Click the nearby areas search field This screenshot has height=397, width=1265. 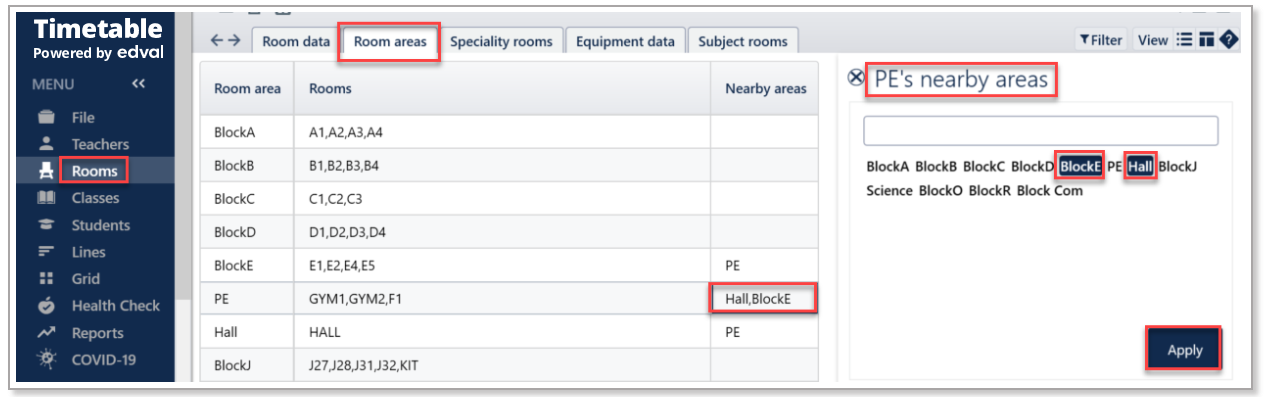(1041, 131)
